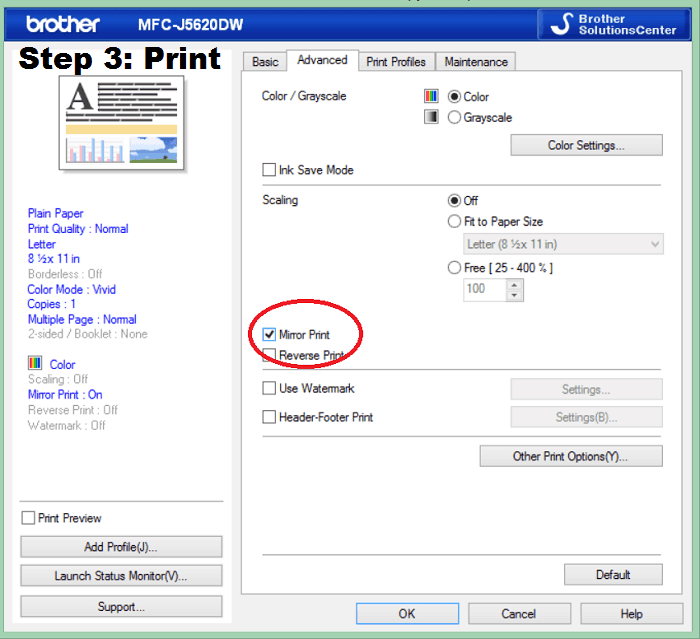Click the watermark Settings button
Image resolution: width=700 pixels, height=639 pixels.
pos(586,389)
